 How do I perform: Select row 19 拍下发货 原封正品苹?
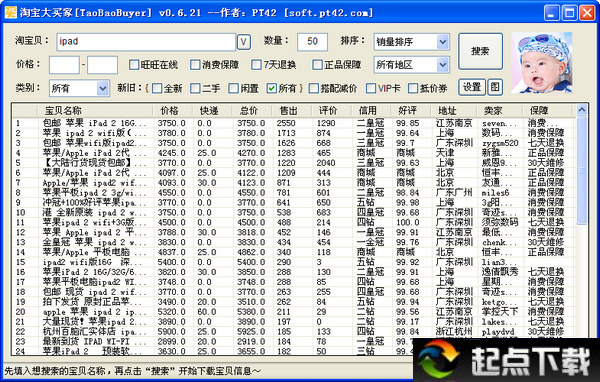point(293,302)
